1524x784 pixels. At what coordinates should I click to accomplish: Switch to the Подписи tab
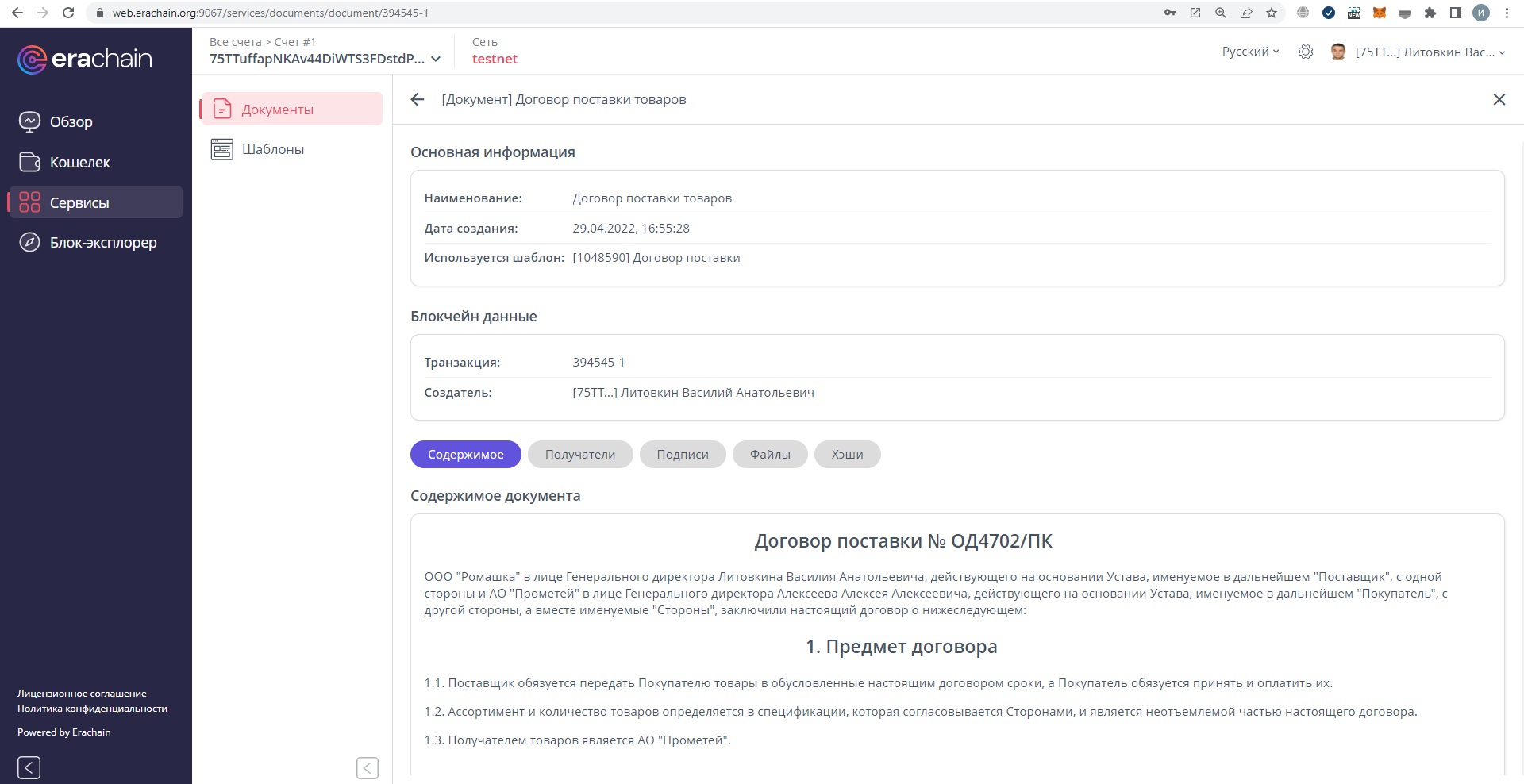[682, 454]
